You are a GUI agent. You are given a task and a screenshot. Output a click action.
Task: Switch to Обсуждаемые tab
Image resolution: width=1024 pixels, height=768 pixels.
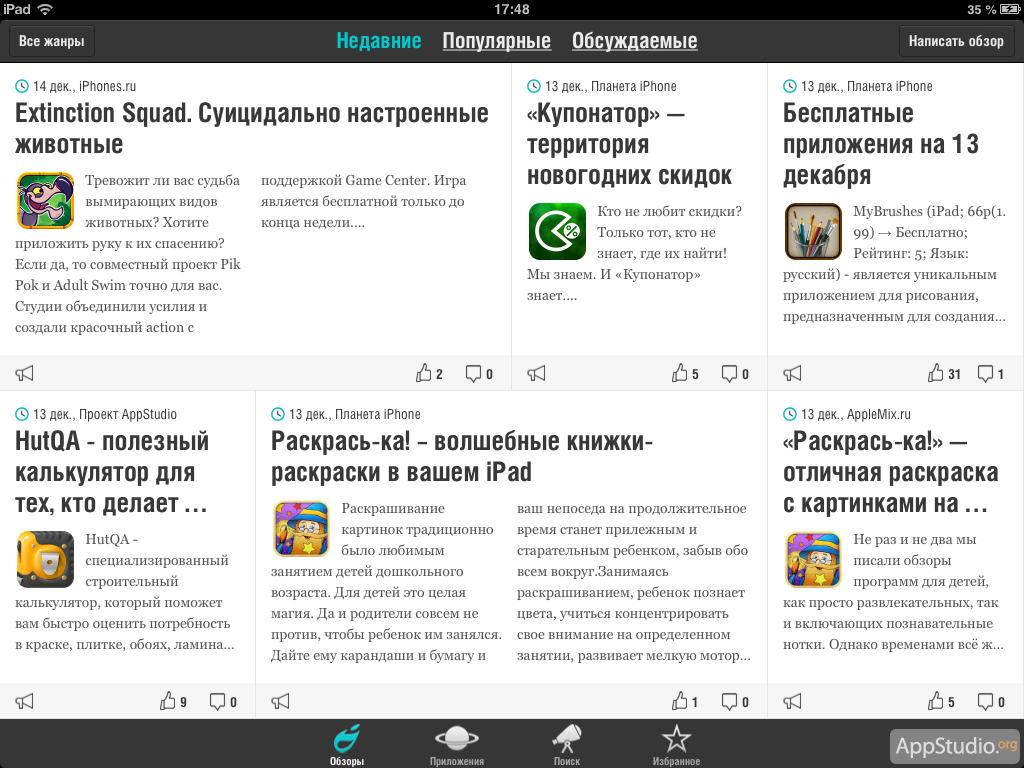coord(634,42)
